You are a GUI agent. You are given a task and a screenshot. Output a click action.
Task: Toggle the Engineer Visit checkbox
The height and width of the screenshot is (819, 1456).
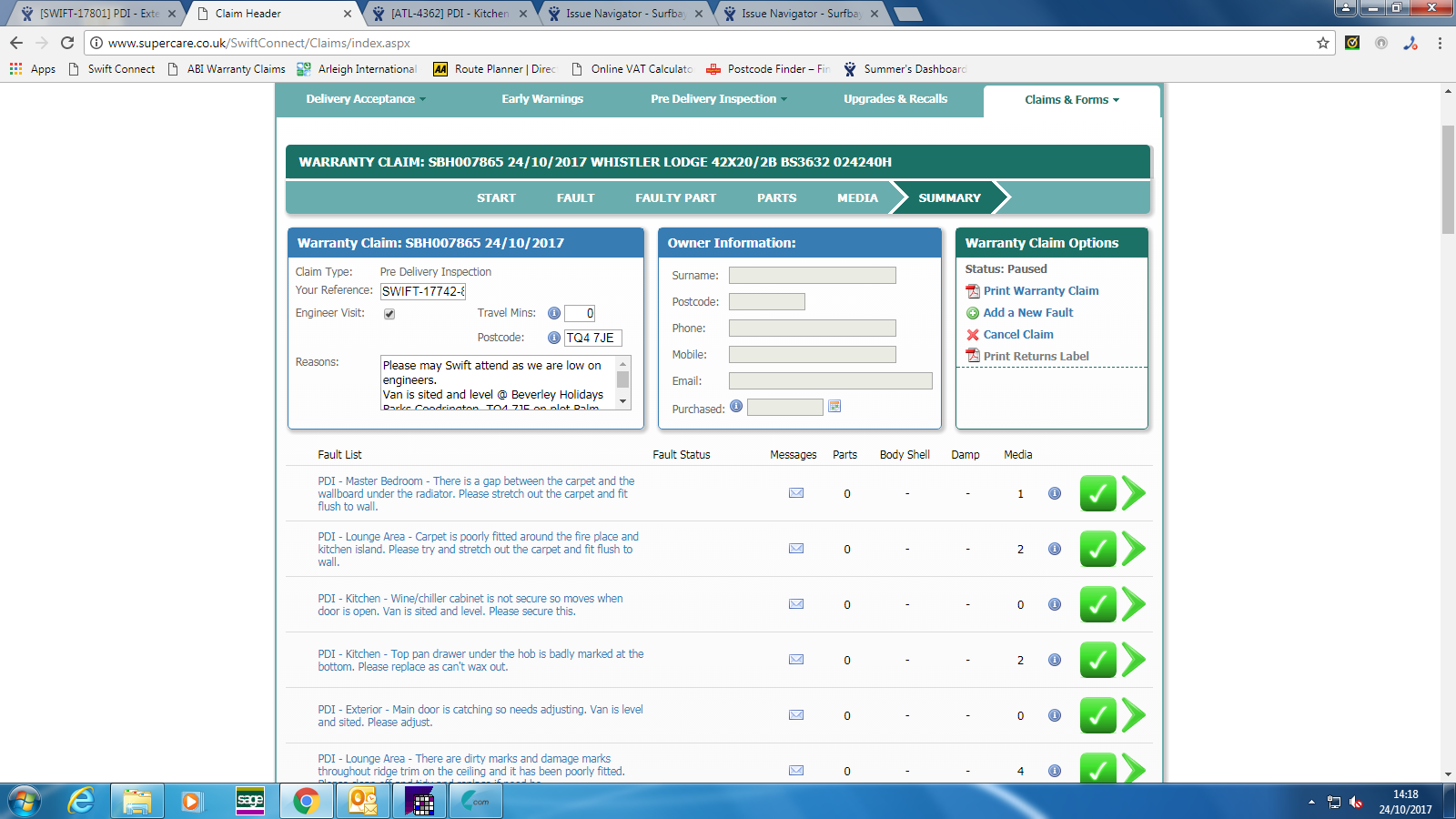click(x=389, y=314)
